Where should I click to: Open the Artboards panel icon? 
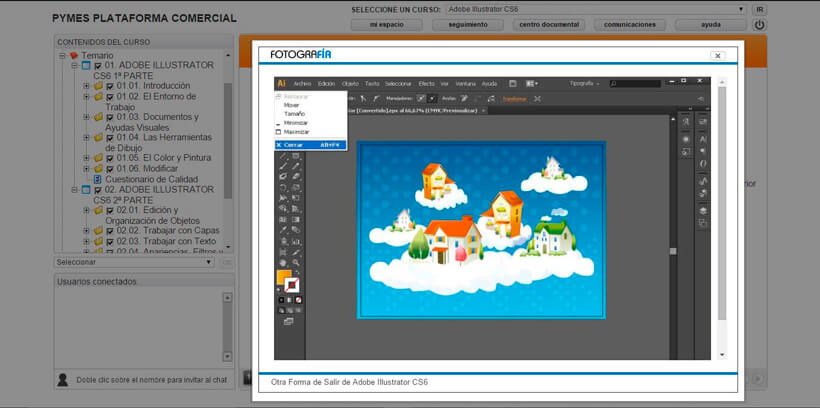pos(703,223)
